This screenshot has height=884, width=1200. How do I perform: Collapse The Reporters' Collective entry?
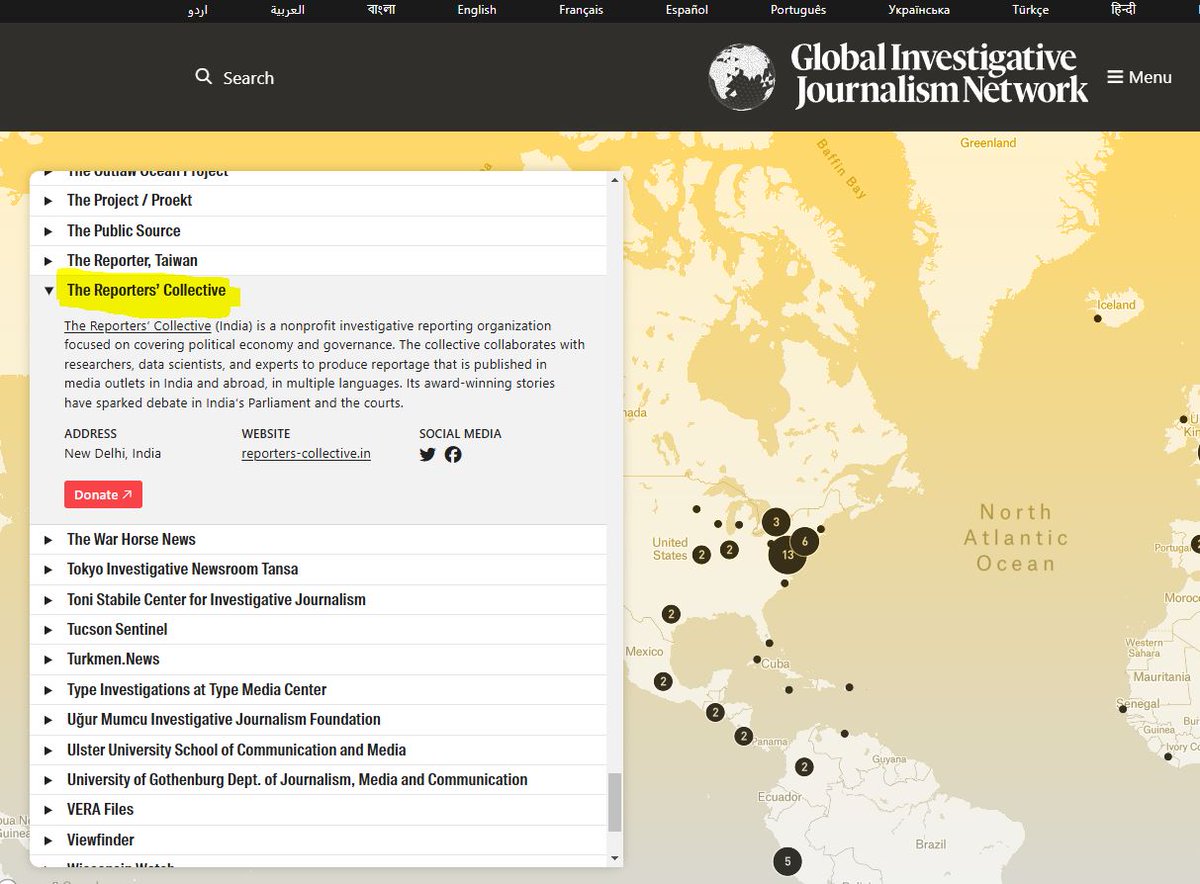coord(318,291)
